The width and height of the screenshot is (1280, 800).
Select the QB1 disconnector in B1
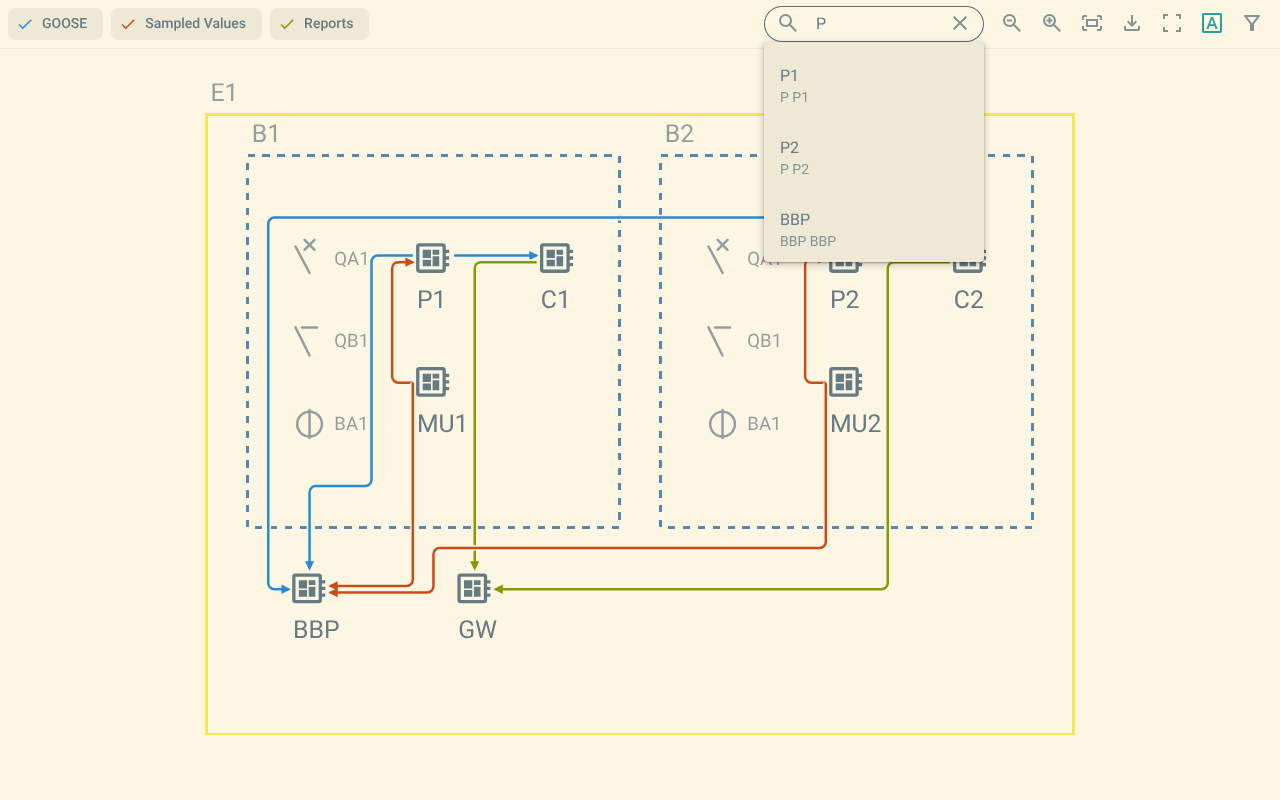pyautogui.click(x=307, y=341)
